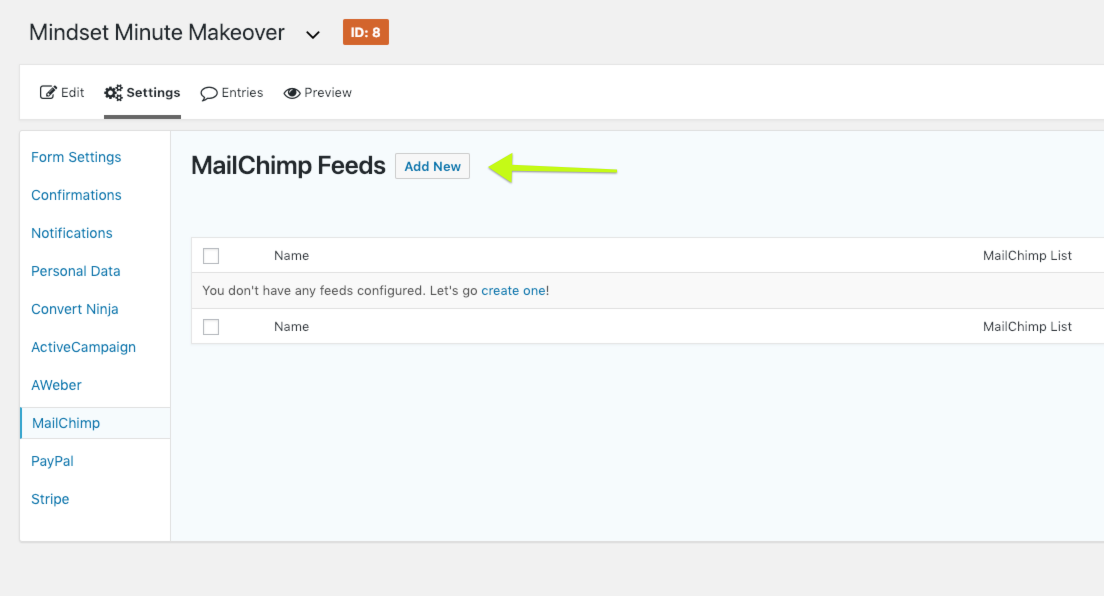Open Form Settings in sidebar
1104x596 pixels.
[76, 157]
